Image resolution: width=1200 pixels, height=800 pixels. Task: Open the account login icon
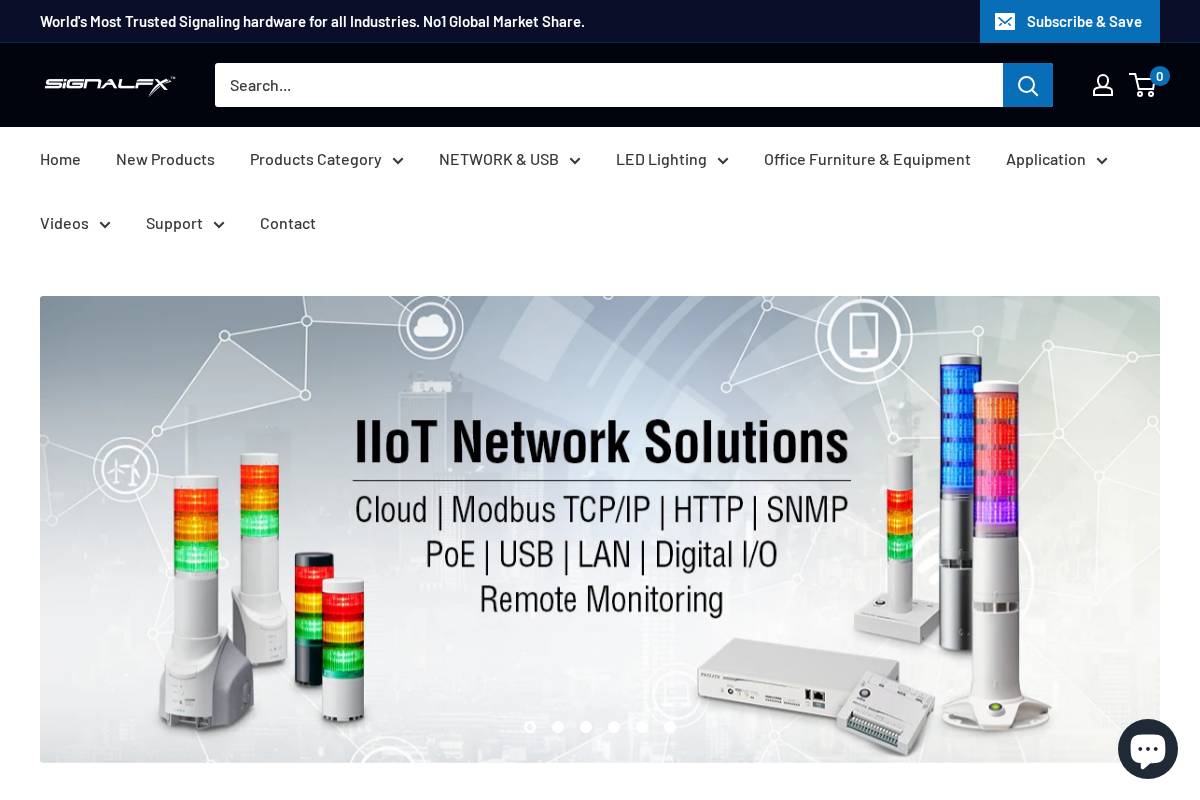[x=1103, y=85]
